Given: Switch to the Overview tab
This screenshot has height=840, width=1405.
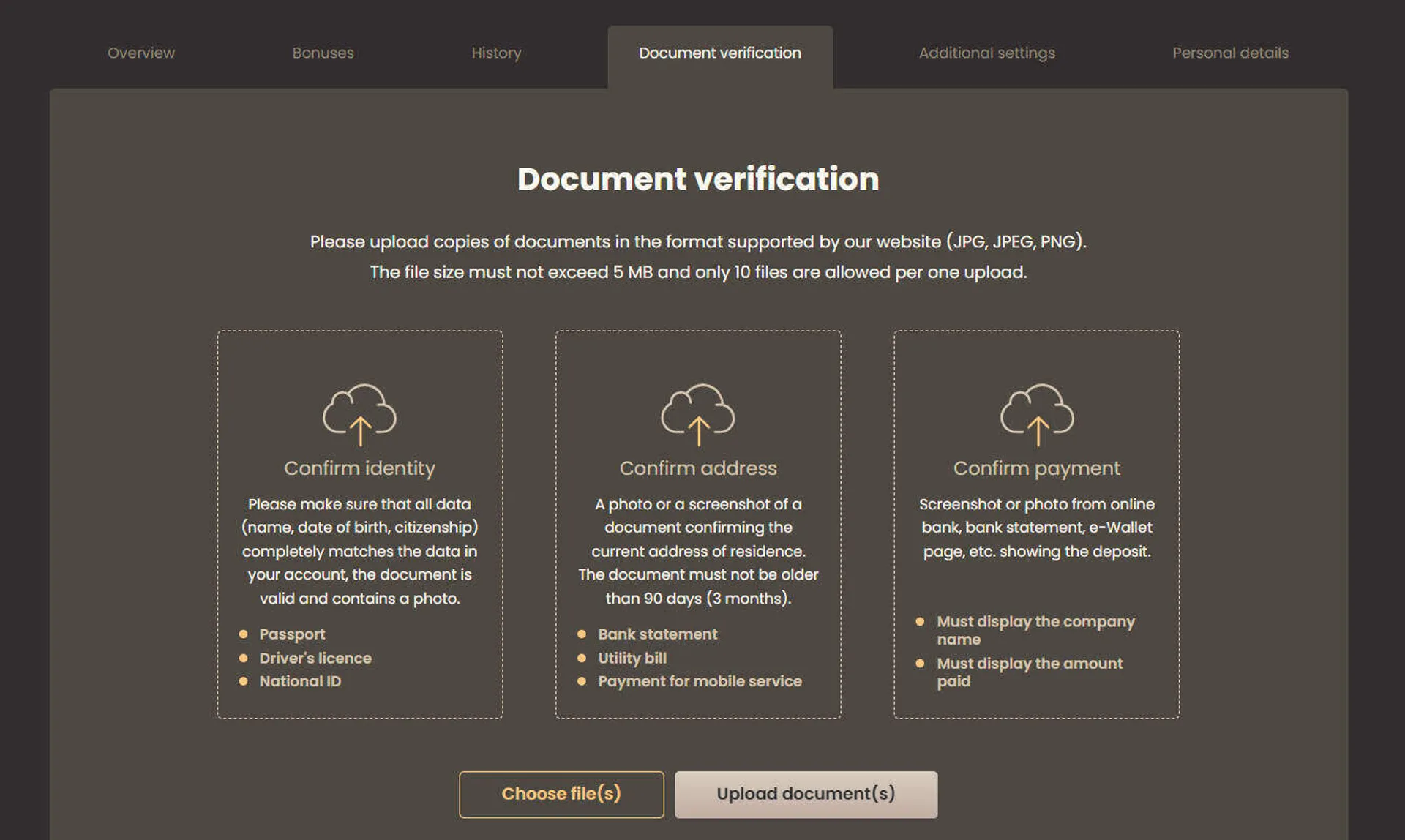Looking at the screenshot, I should pyautogui.click(x=140, y=53).
